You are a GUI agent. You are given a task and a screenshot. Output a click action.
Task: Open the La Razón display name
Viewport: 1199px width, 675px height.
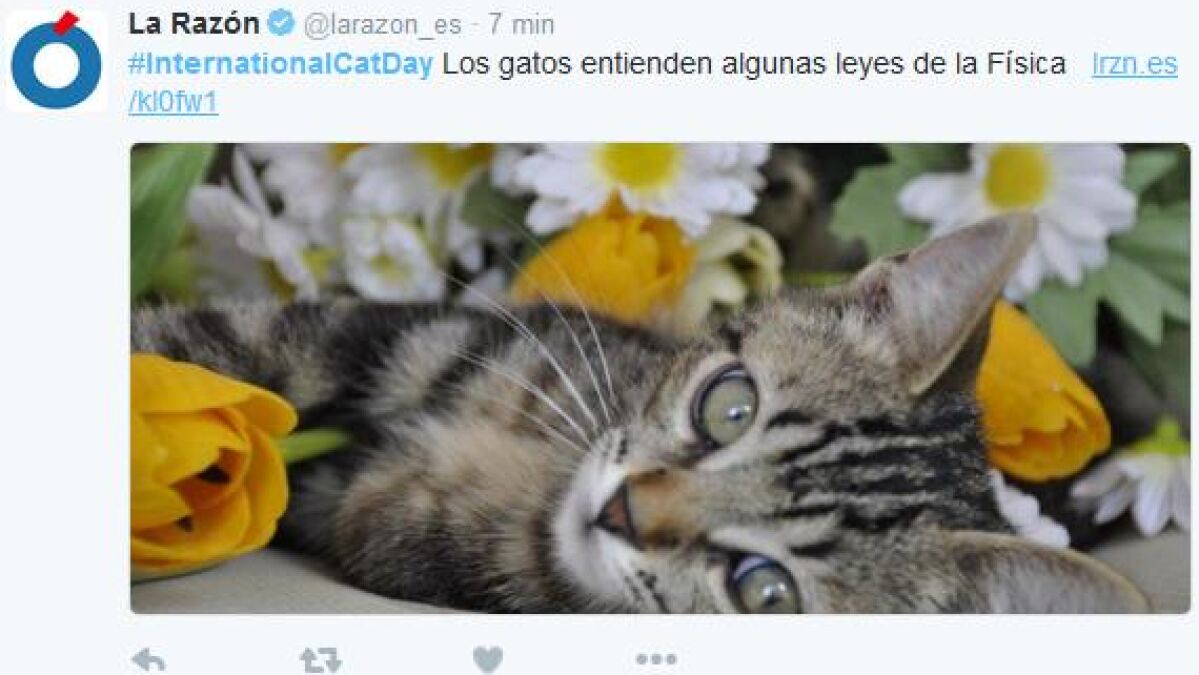click(x=194, y=24)
